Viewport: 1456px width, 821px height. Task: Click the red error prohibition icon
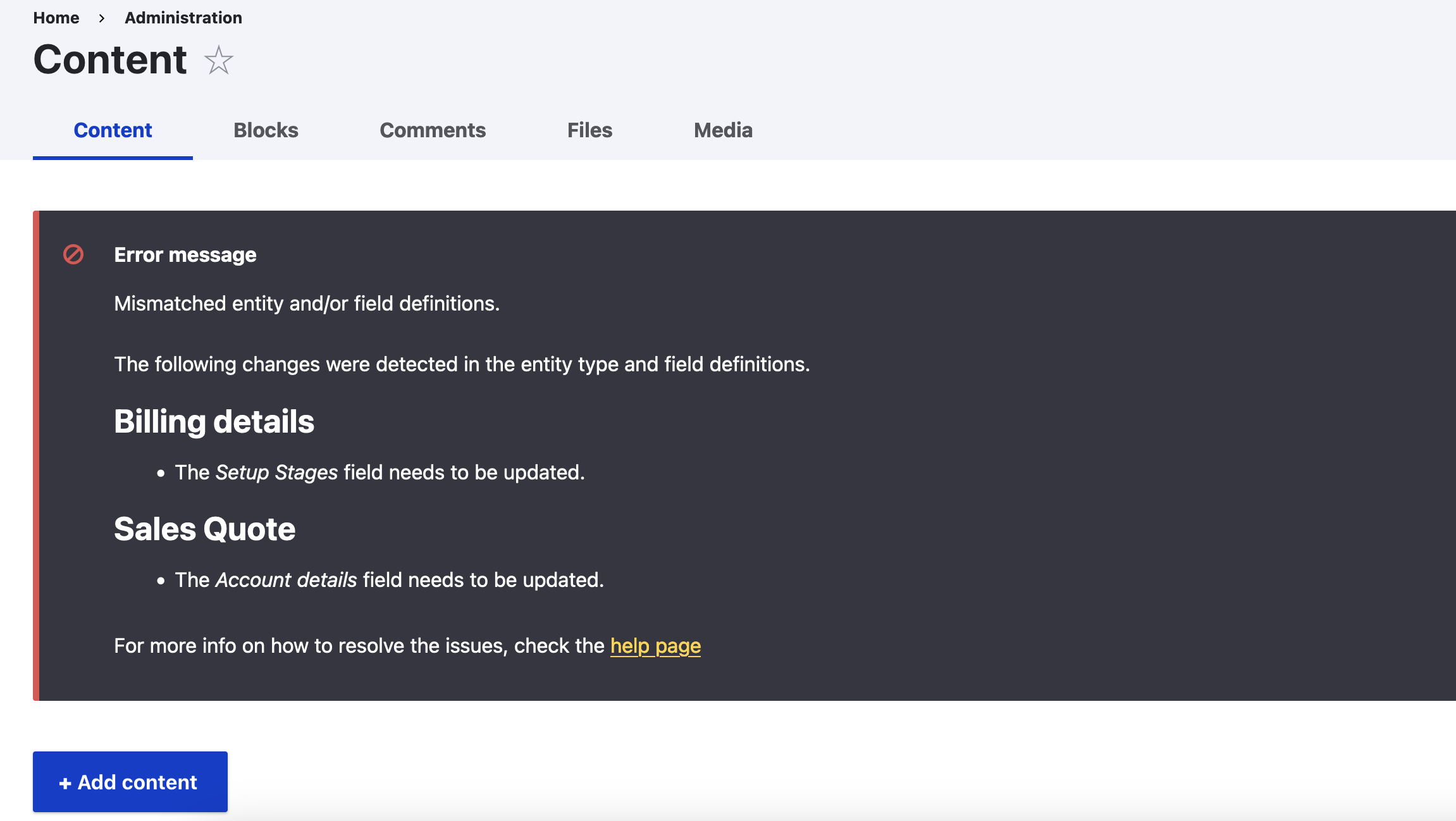(73, 254)
